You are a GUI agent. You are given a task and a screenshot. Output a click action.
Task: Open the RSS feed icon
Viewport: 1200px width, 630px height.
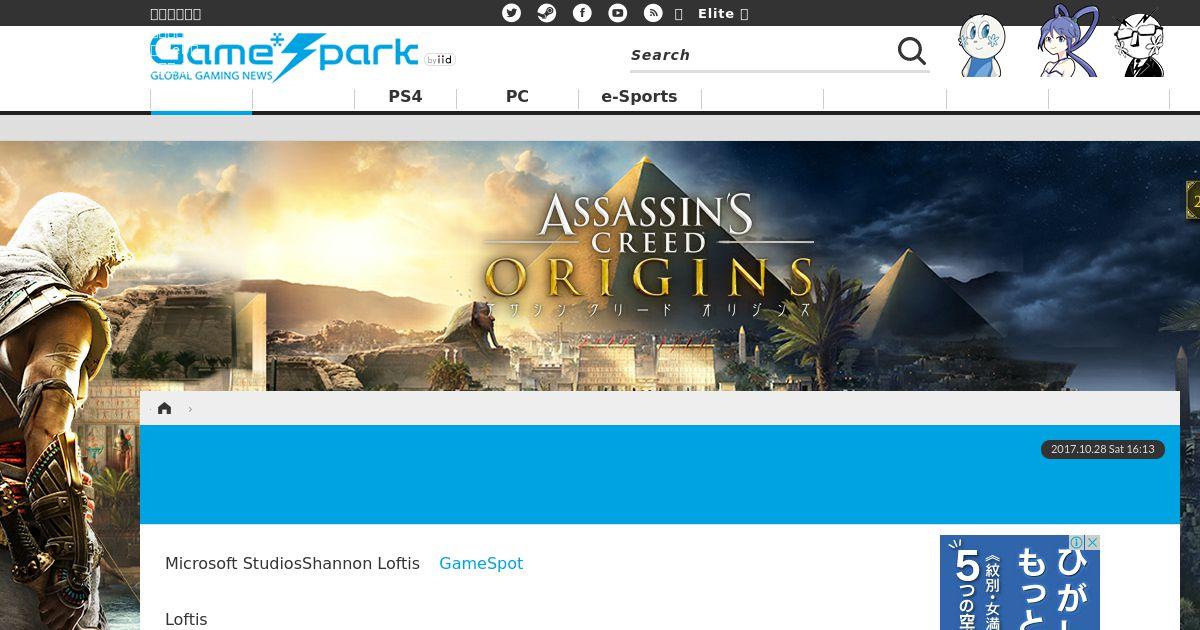click(x=653, y=13)
